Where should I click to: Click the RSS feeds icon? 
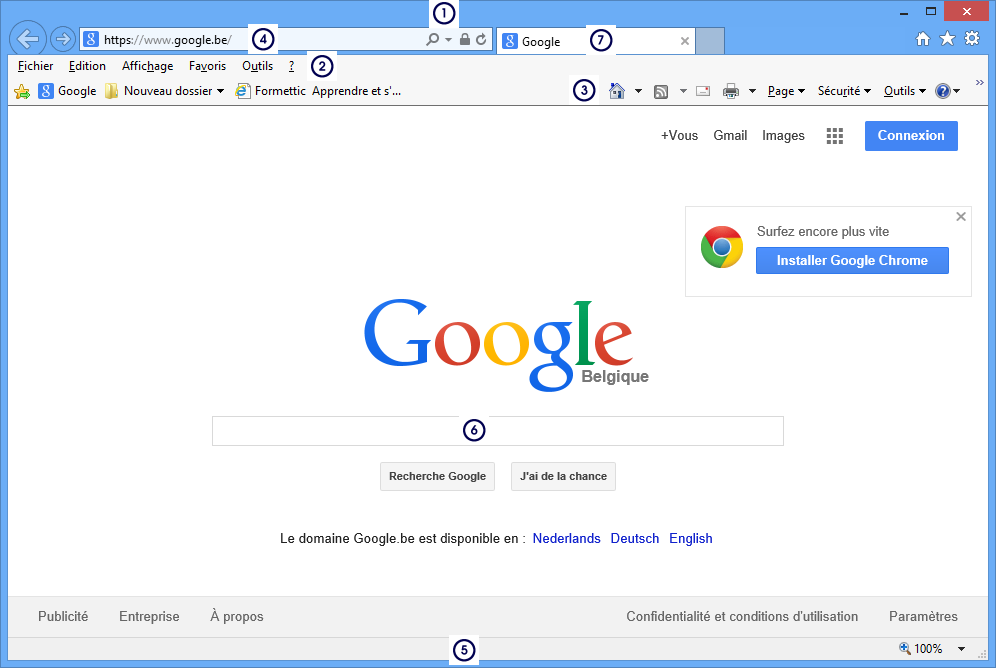pyautogui.click(x=661, y=91)
